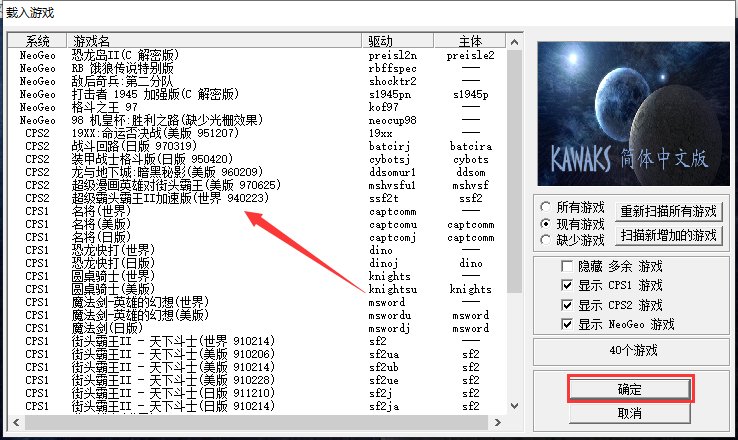Confirm with the 确定 button
The image size is (738, 440).
pyautogui.click(x=630, y=389)
